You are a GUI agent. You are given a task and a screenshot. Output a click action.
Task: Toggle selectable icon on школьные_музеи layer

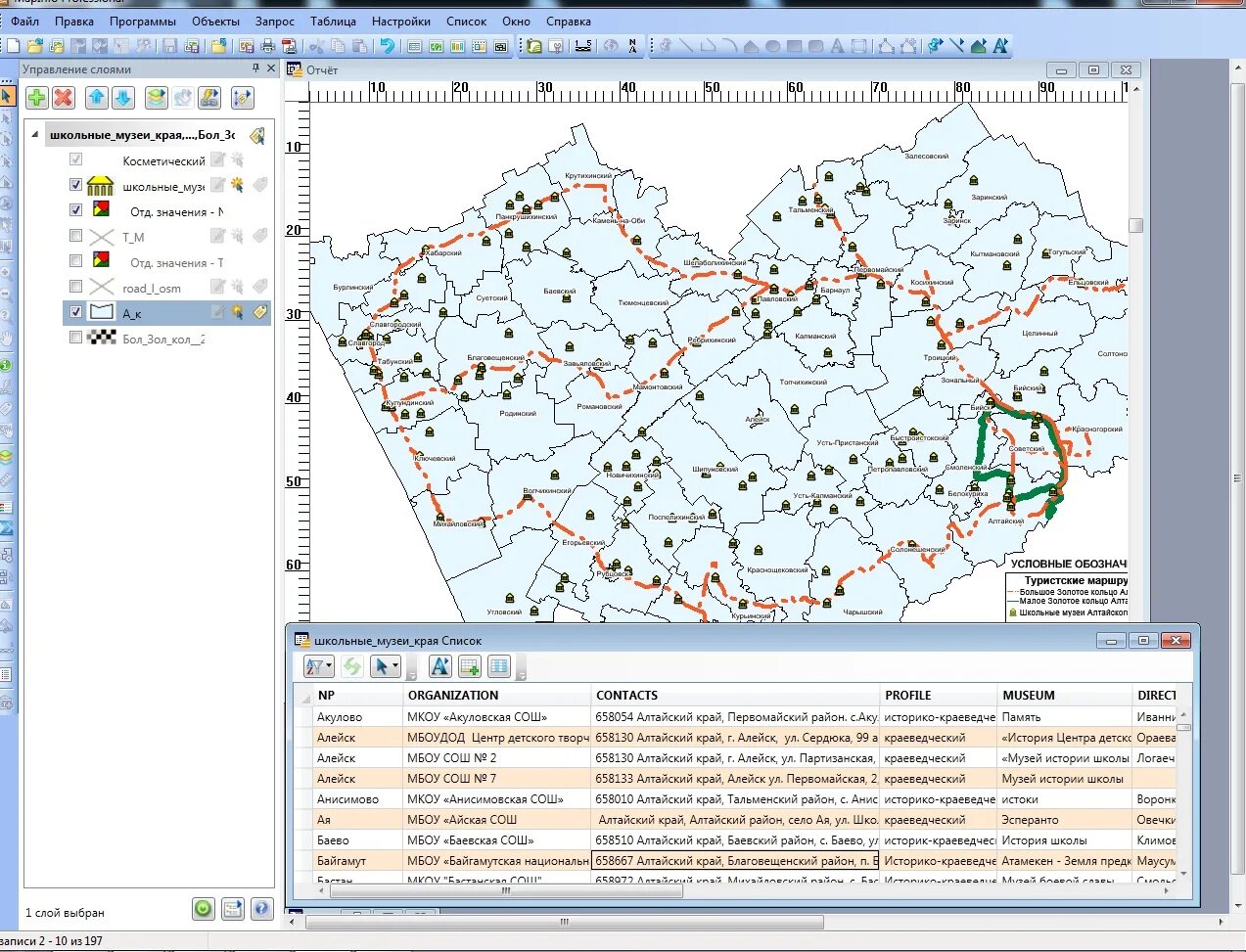237,185
